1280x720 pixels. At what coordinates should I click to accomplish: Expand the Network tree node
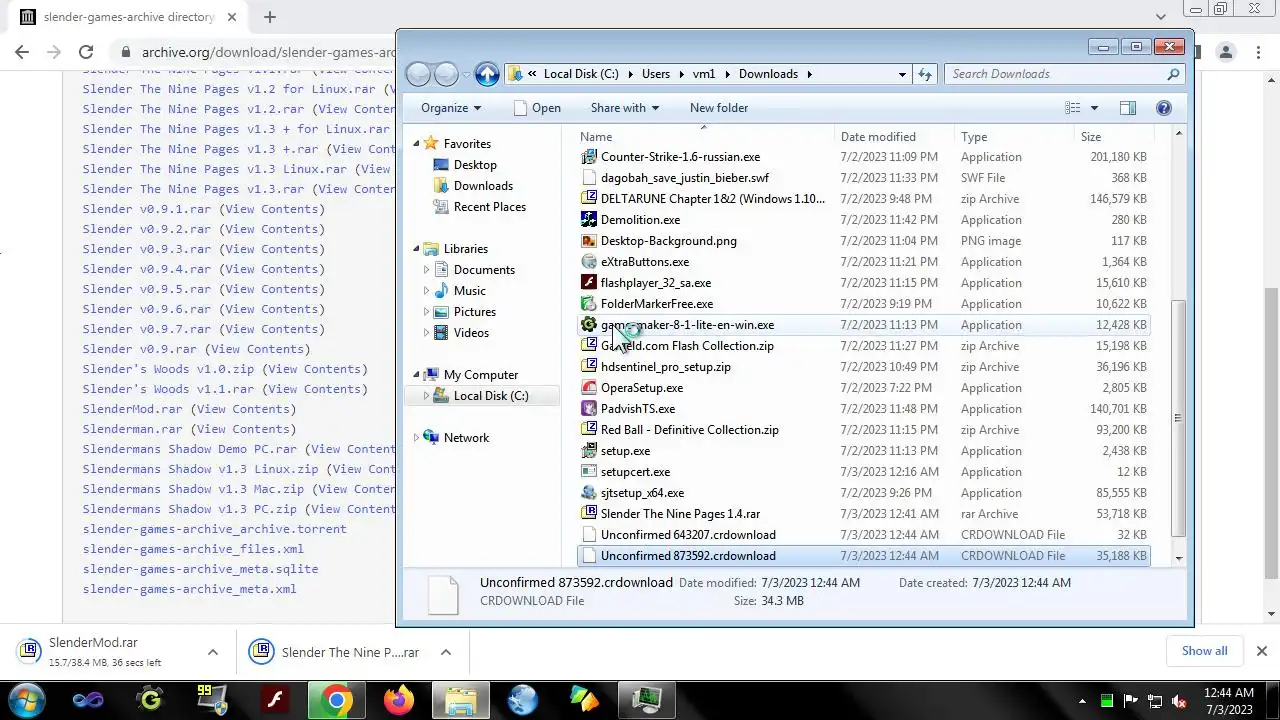pos(417,438)
